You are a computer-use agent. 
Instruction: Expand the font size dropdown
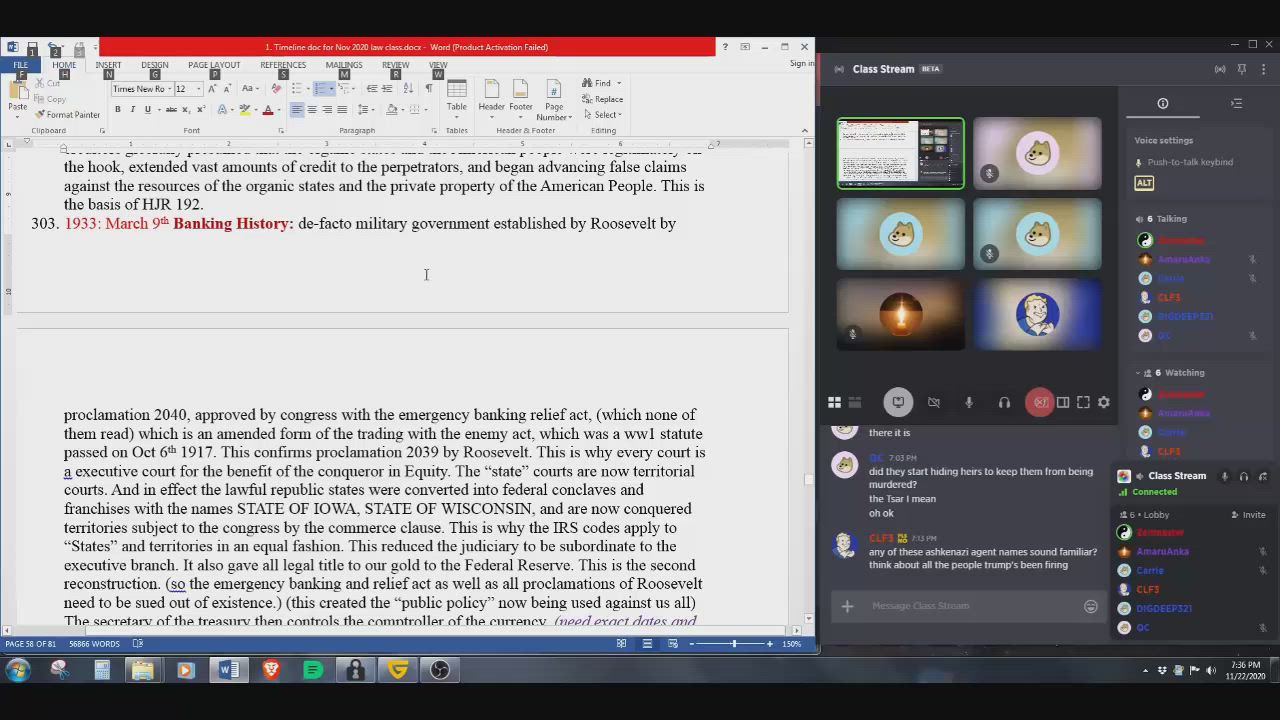[x=198, y=89]
